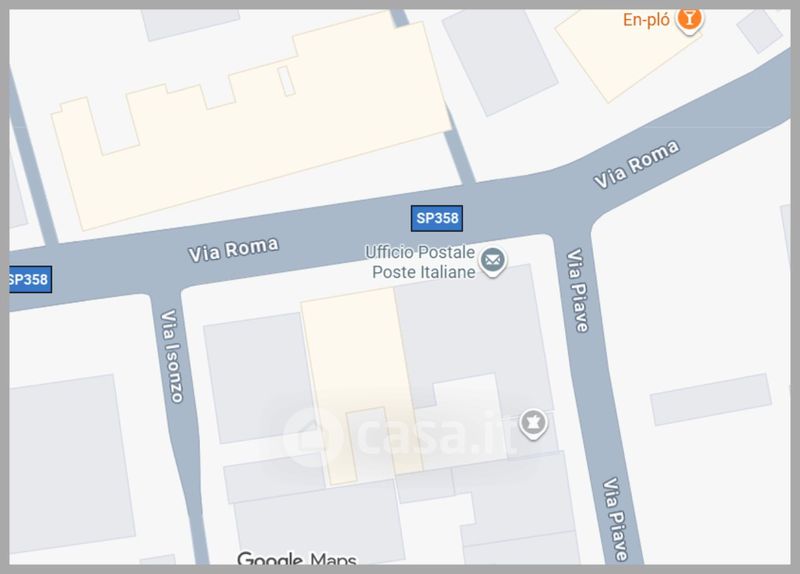The height and width of the screenshot is (574, 800).
Task: Select the cream building beside the post office
Action: 360,385
